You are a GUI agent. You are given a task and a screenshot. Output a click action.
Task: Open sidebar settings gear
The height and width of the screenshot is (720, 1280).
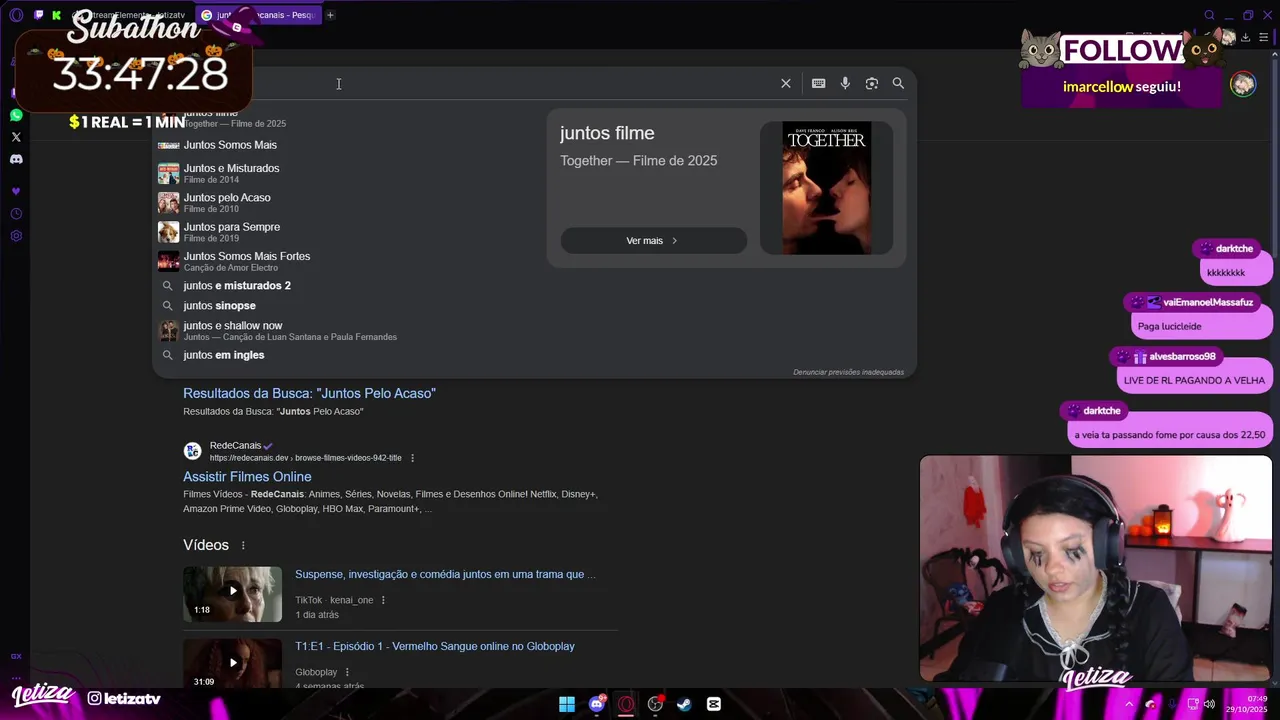coord(16,236)
